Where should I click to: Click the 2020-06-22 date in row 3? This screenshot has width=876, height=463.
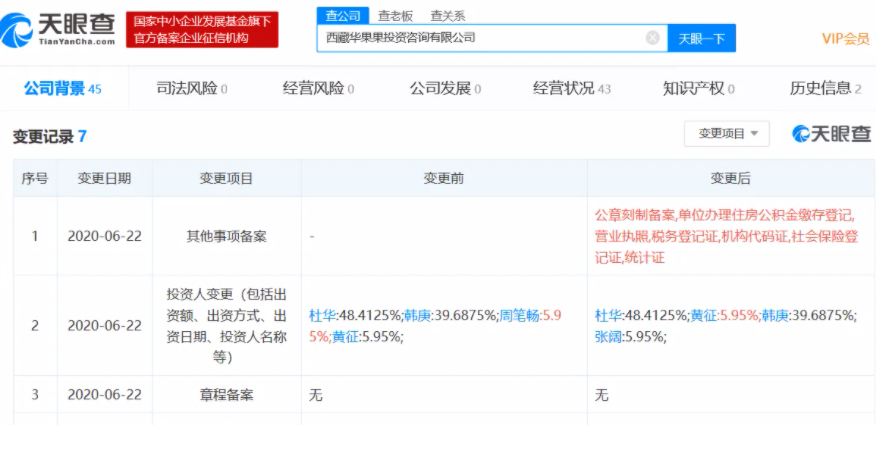[x=104, y=395]
